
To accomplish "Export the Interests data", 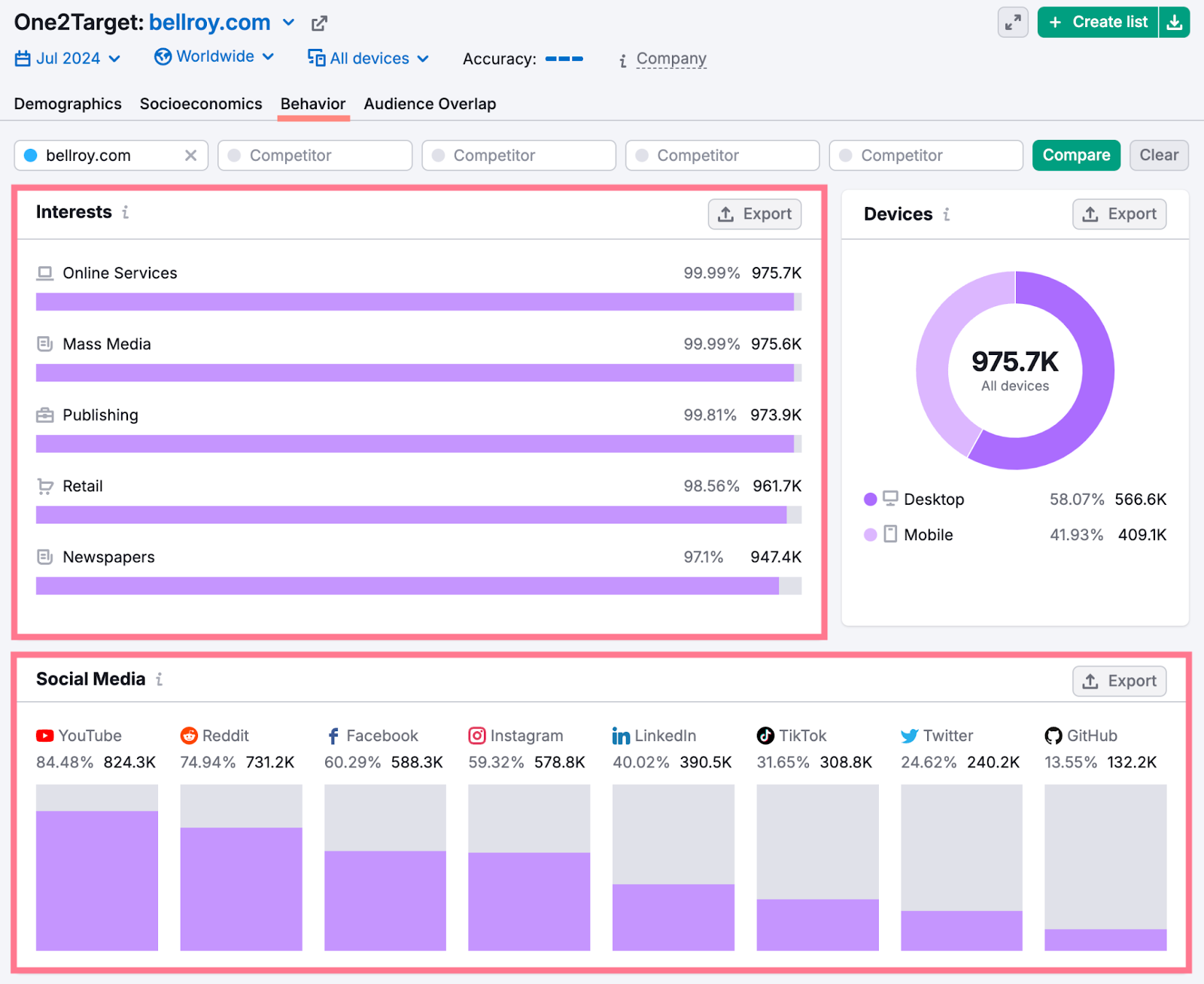I will [755, 214].
